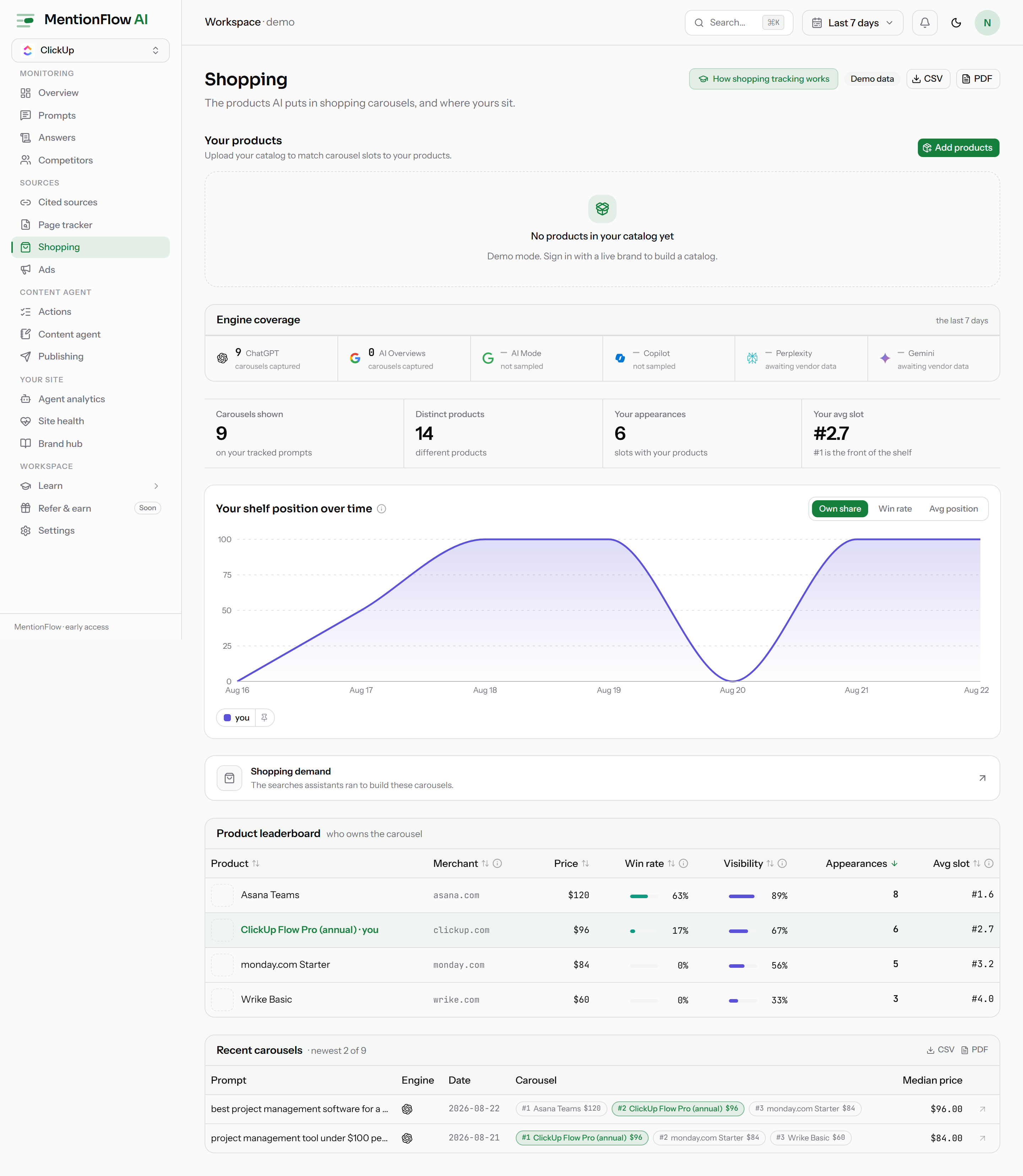Open the user avatar N menu

click(987, 23)
